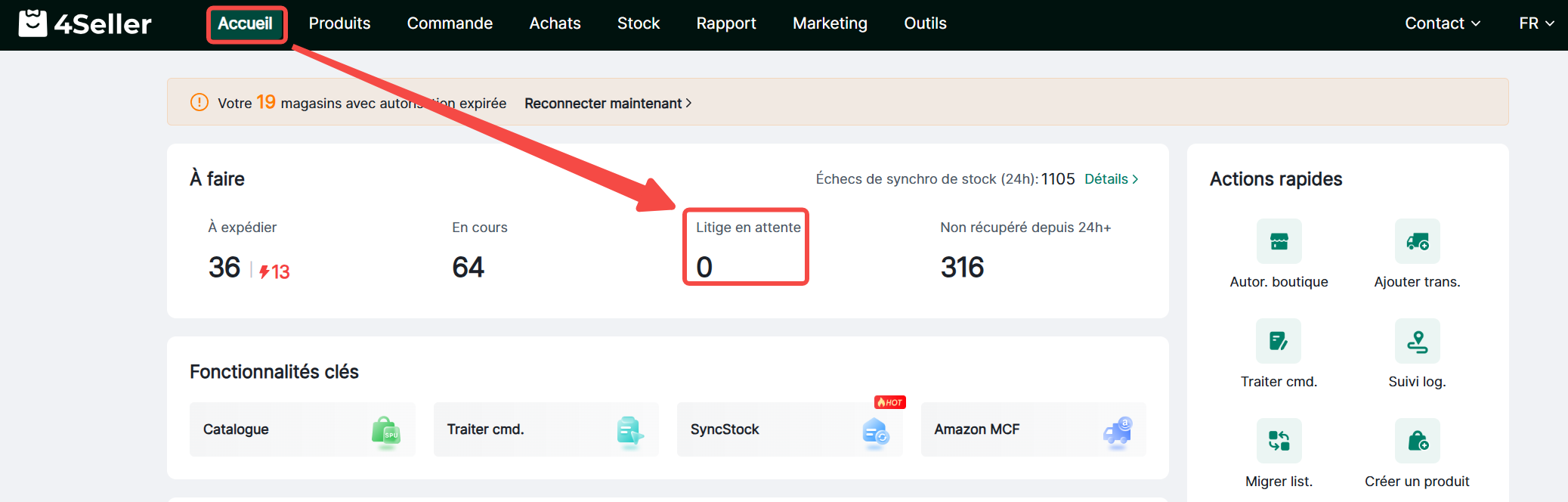The image size is (1568, 502).
Task: Expand the Contact dropdown
Action: point(1442,23)
